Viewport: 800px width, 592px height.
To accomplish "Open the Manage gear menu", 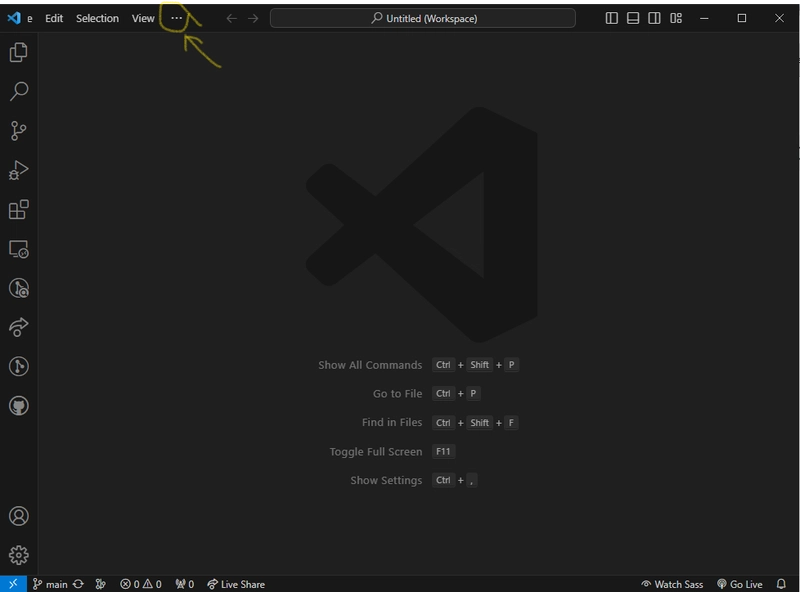I will [x=18, y=555].
